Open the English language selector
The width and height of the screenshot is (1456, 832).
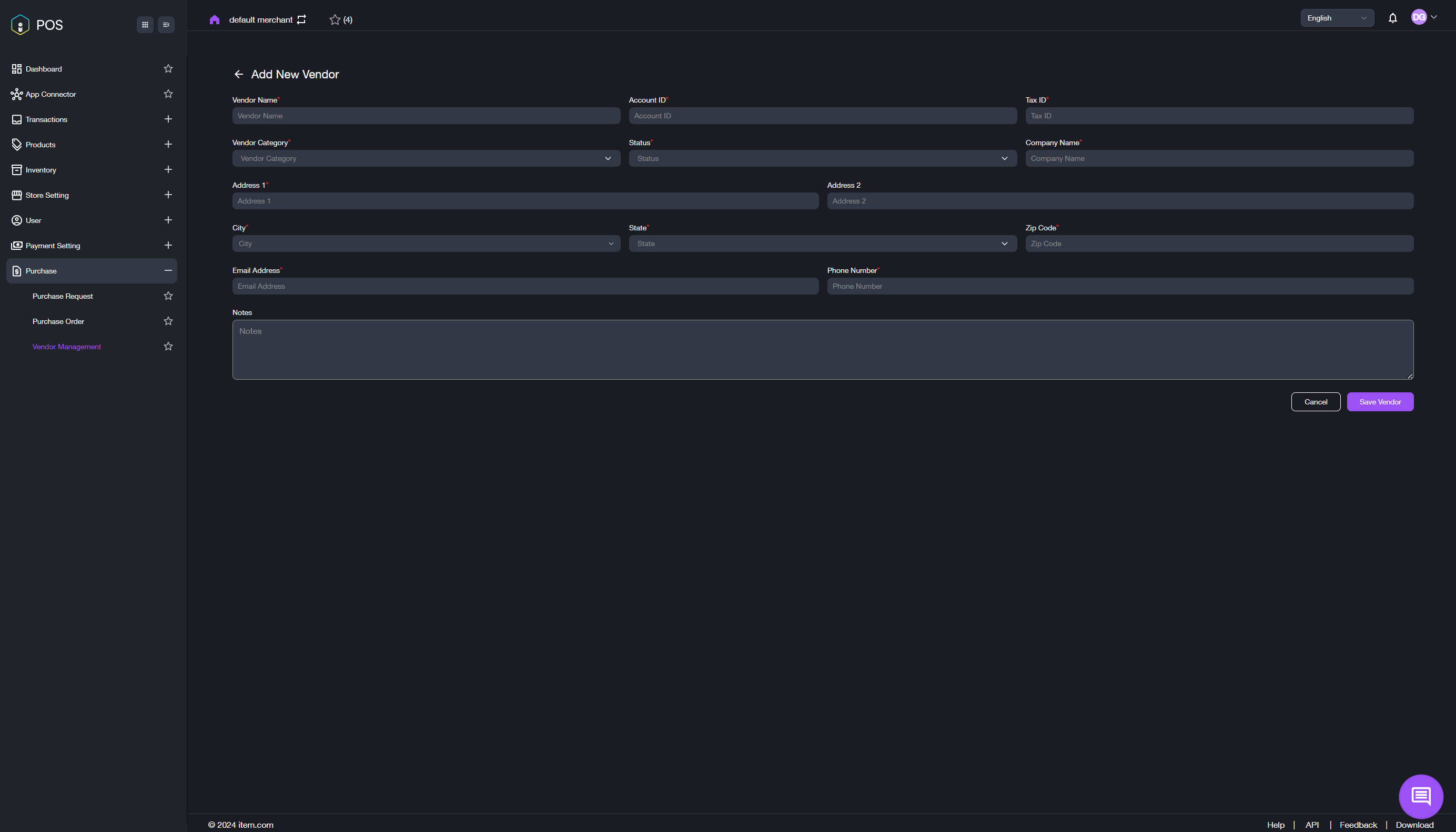click(x=1337, y=18)
